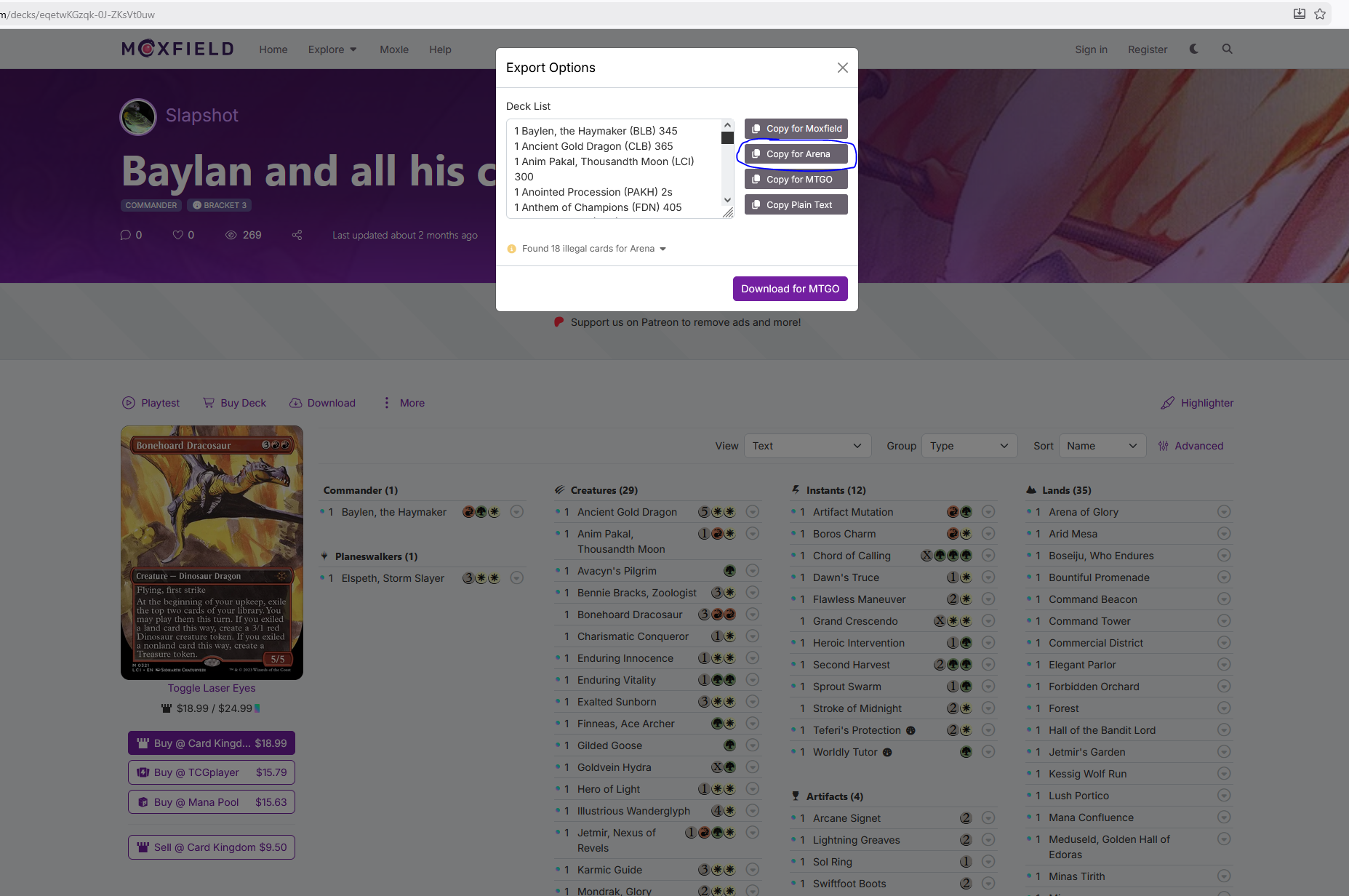Close the Export Options dialog
Viewport: 1349px width, 896px height.
843,68
